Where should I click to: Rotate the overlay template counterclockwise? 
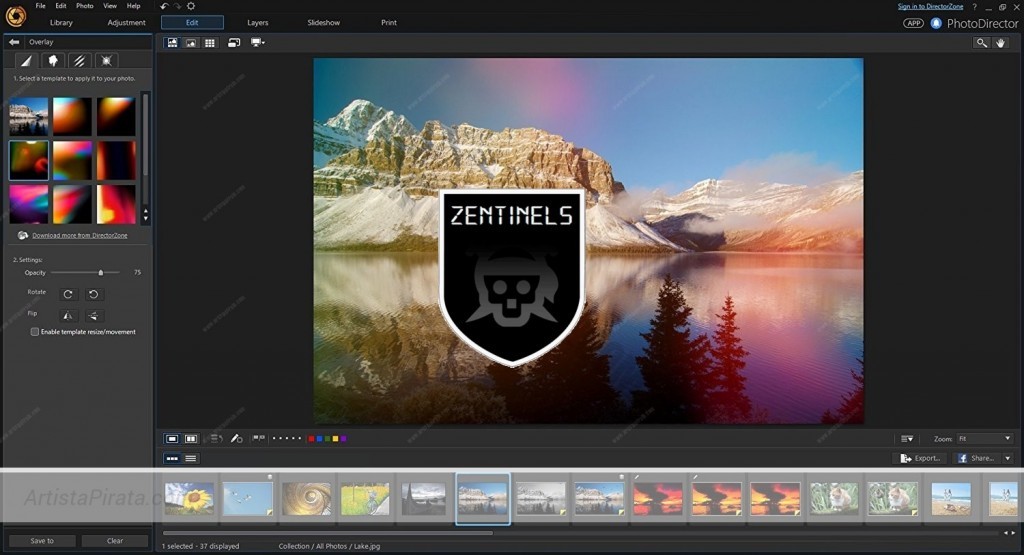93,294
